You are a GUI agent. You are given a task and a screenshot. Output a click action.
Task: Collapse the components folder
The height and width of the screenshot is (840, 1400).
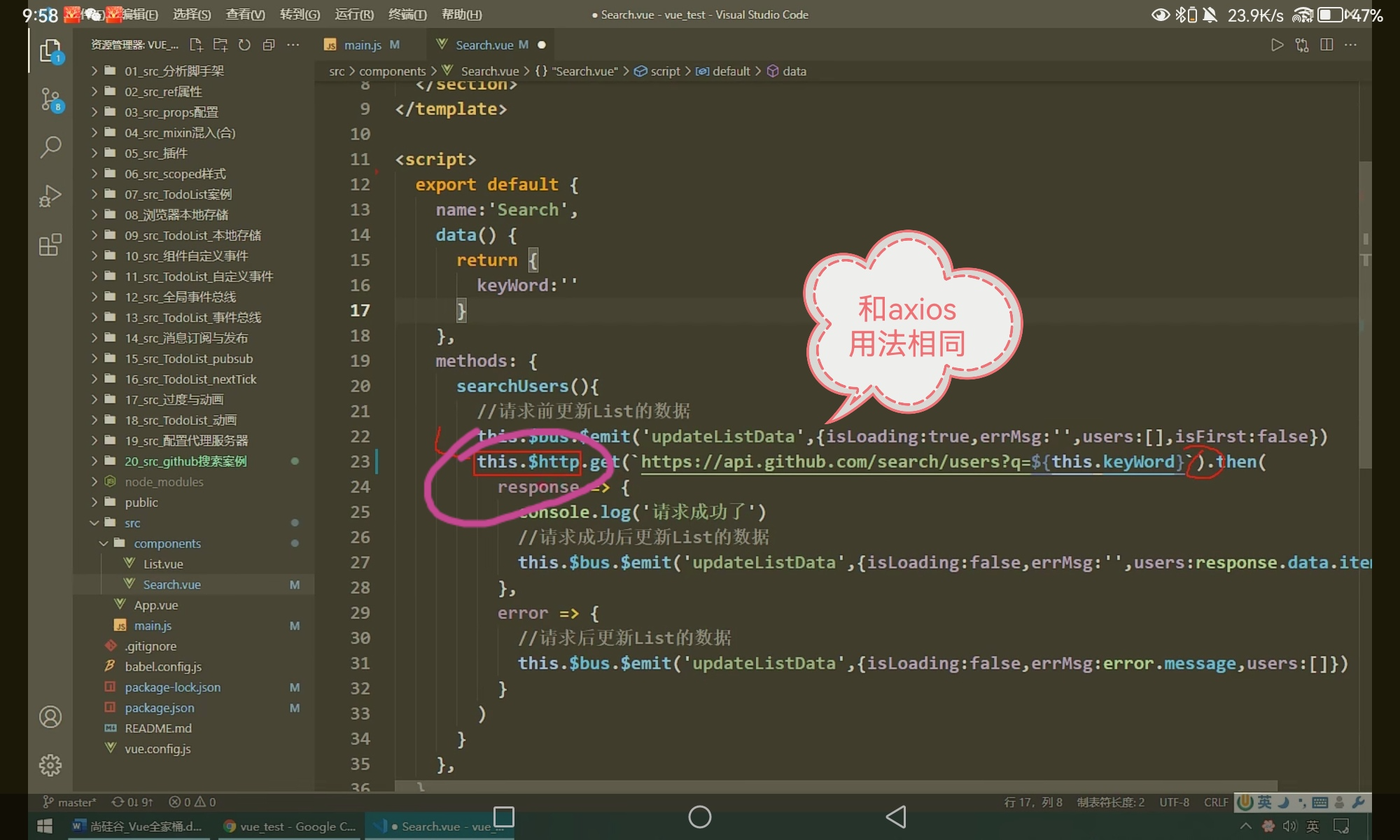[167, 543]
